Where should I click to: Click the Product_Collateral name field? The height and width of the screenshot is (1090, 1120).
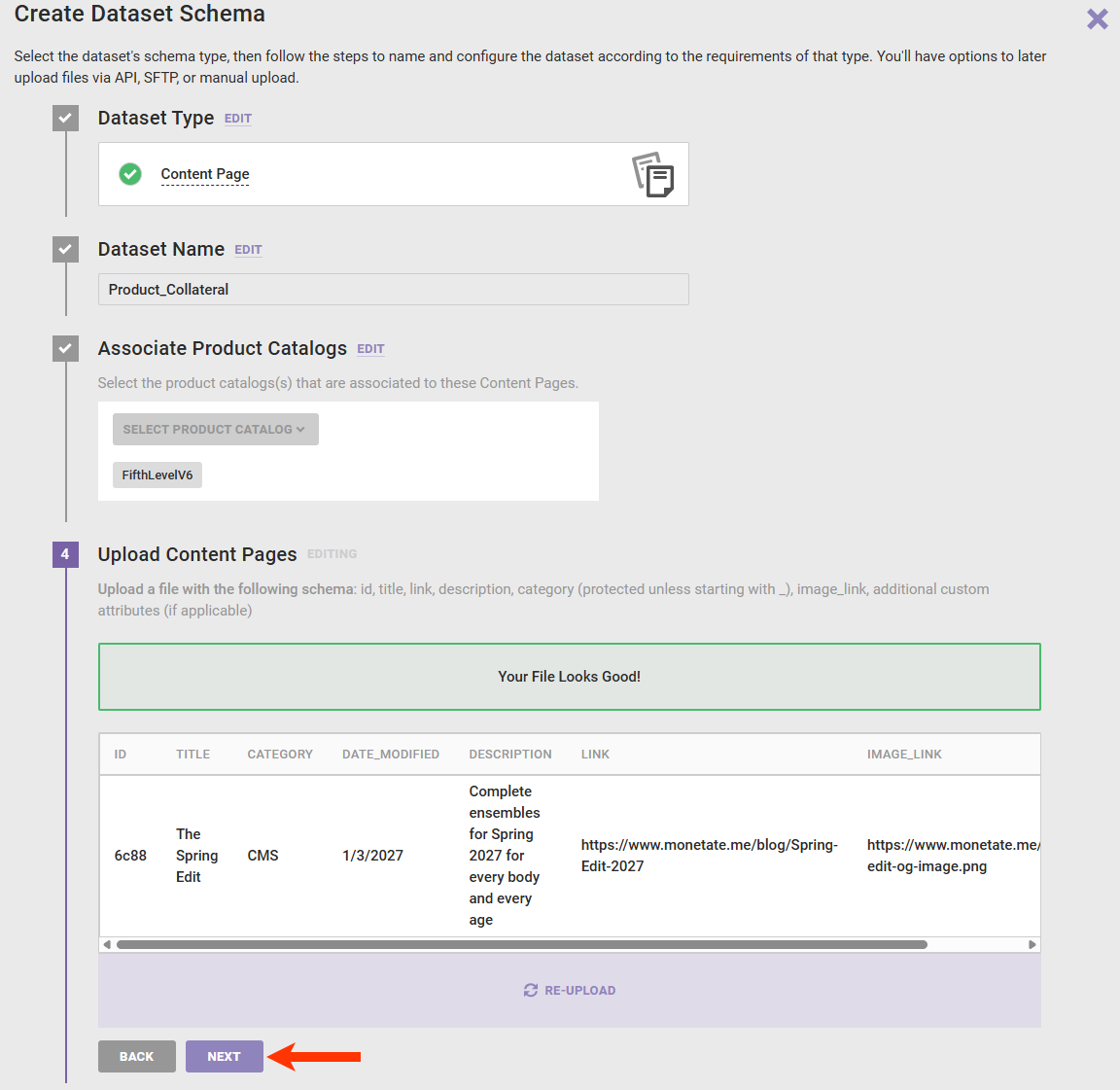tap(393, 290)
